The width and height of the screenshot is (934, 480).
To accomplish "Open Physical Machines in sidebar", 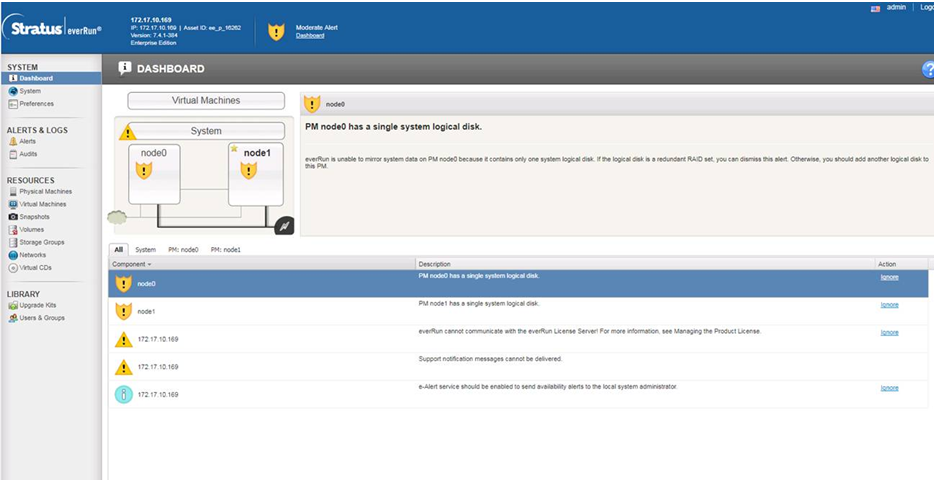I will pos(45,191).
